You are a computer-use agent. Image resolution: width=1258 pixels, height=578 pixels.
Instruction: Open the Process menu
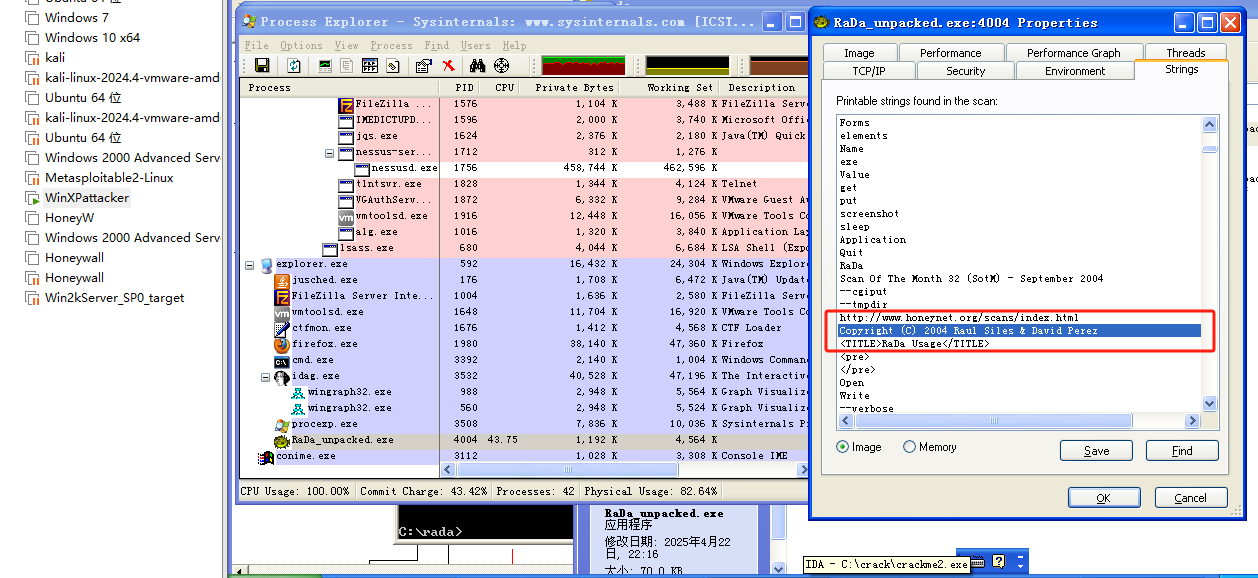point(391,45)
